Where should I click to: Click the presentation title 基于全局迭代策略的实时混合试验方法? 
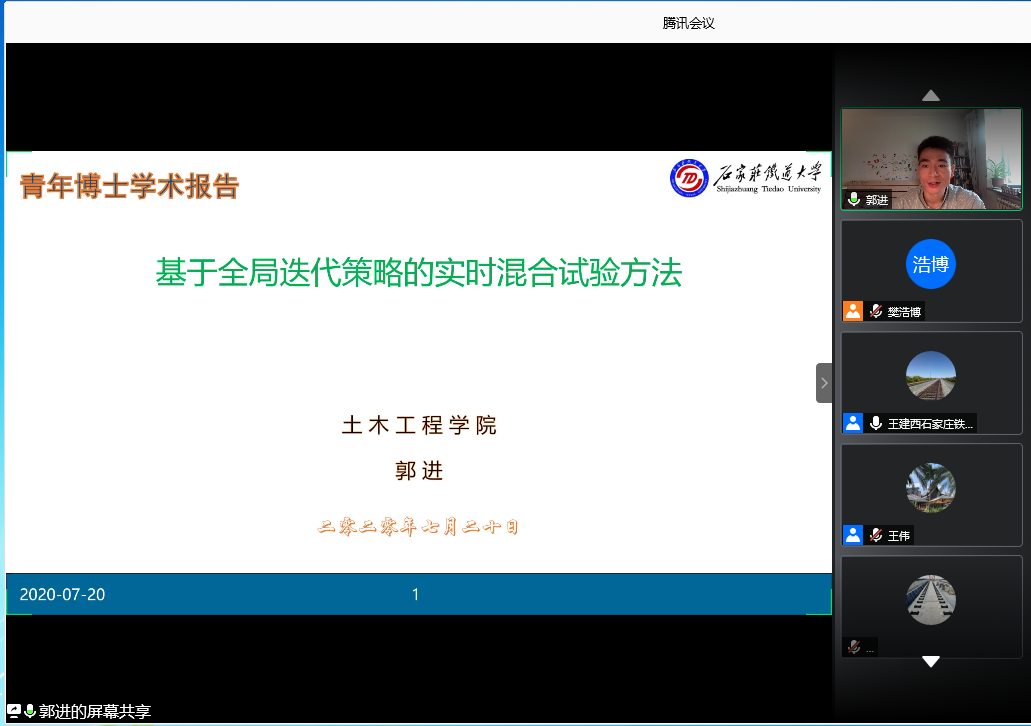[418, 272]
